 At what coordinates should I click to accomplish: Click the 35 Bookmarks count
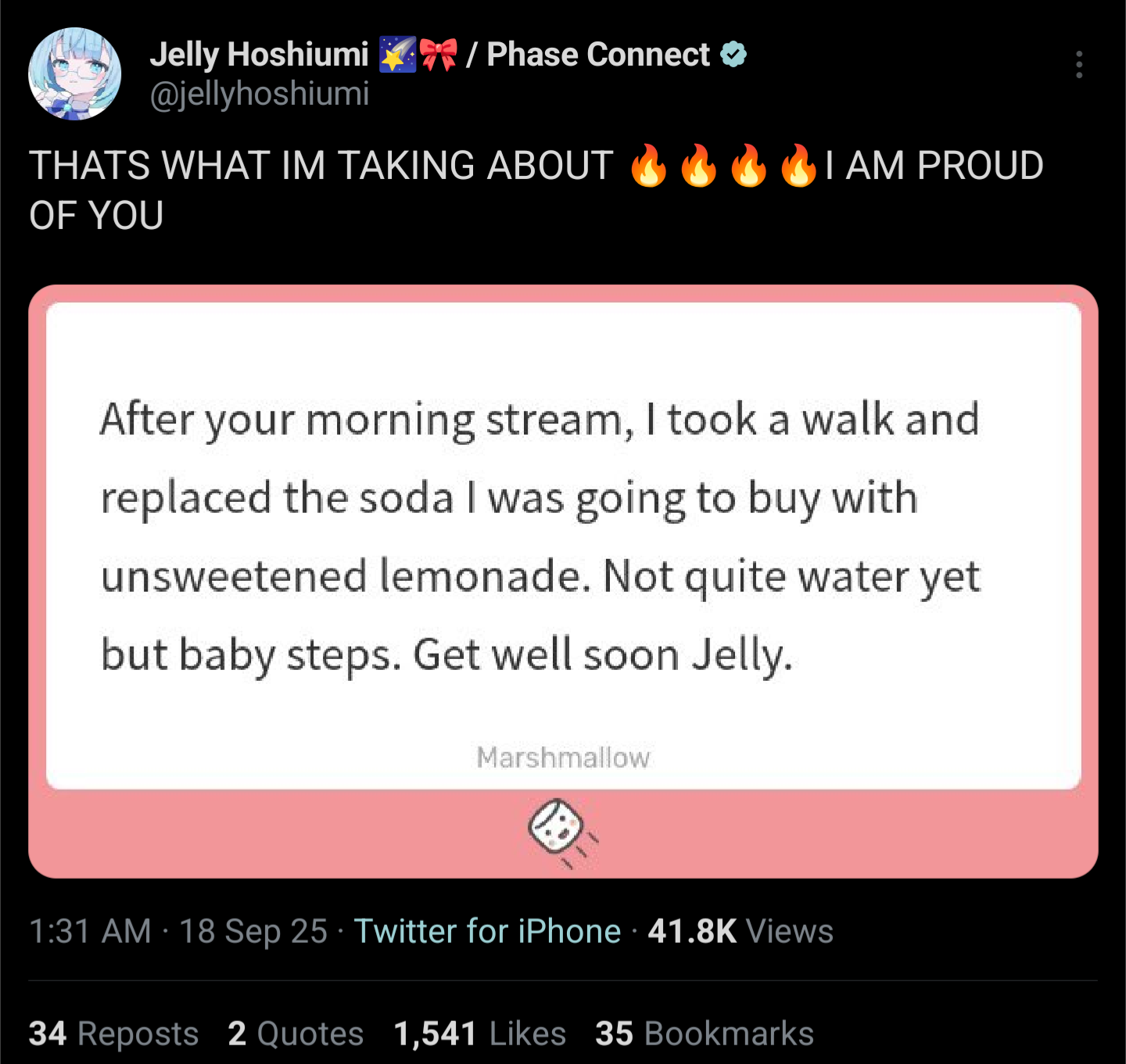[x=704, y=1034]
